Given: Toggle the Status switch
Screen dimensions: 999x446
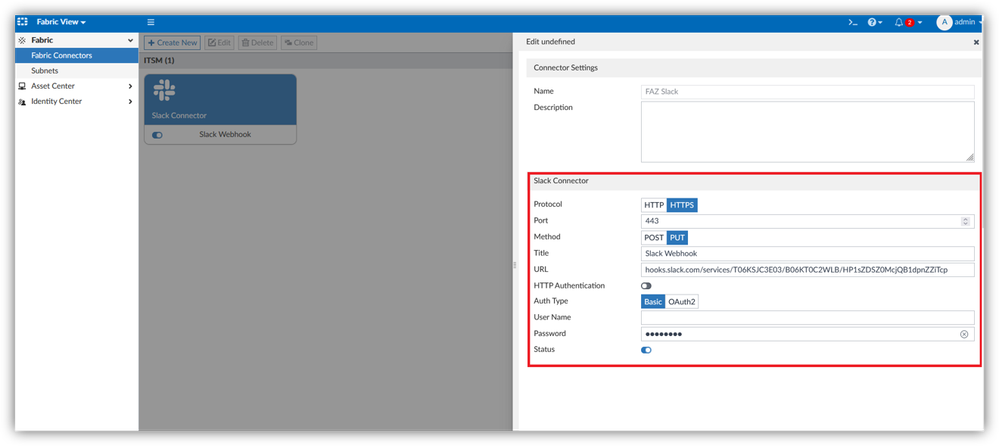Looking at the screenshot, I should (646, 350).
